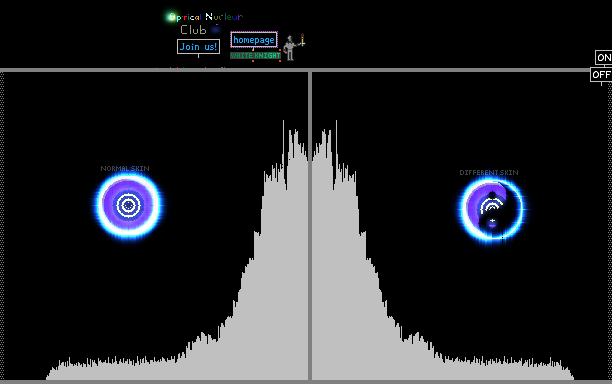Click the NORMAL SKIN label
This screenshot has height=384, width=612.
click(x=125, y=169)
